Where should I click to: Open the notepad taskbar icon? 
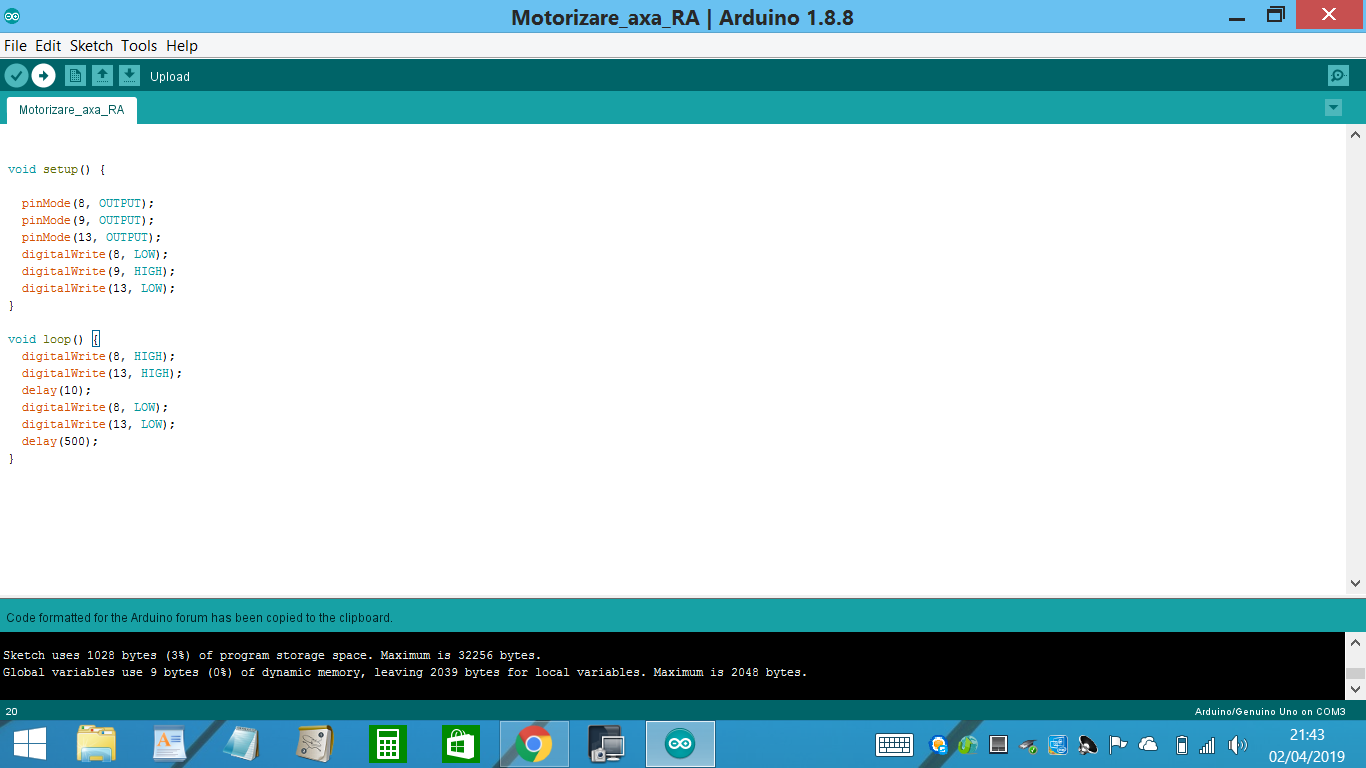(x=241, y=744)
